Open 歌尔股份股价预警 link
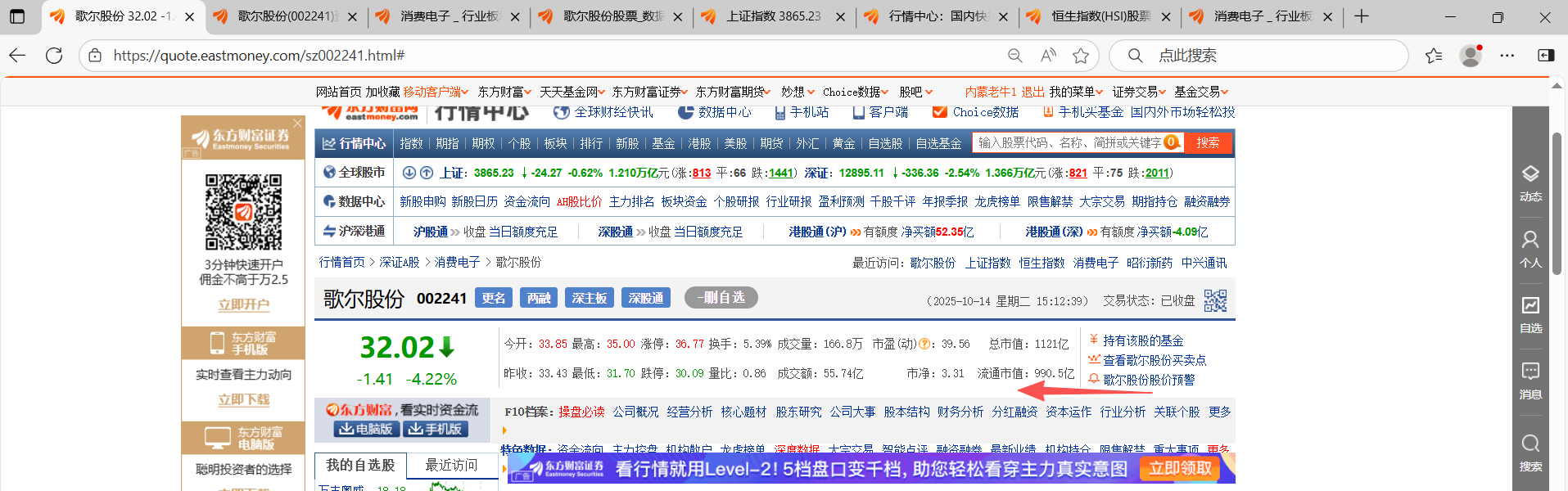 1148,380
